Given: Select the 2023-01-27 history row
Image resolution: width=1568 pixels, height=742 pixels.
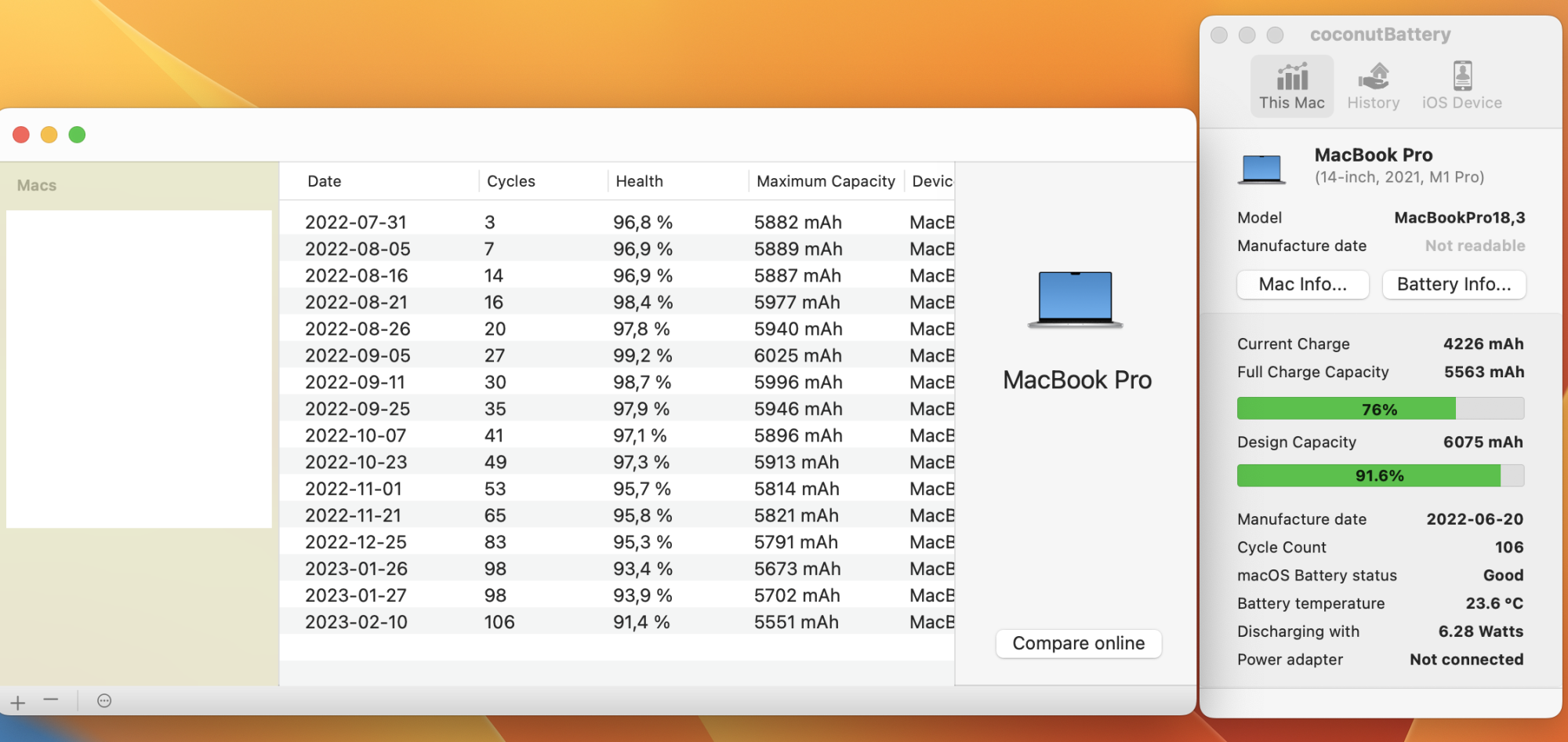Looking at the screenshot, I should (617, 595).
